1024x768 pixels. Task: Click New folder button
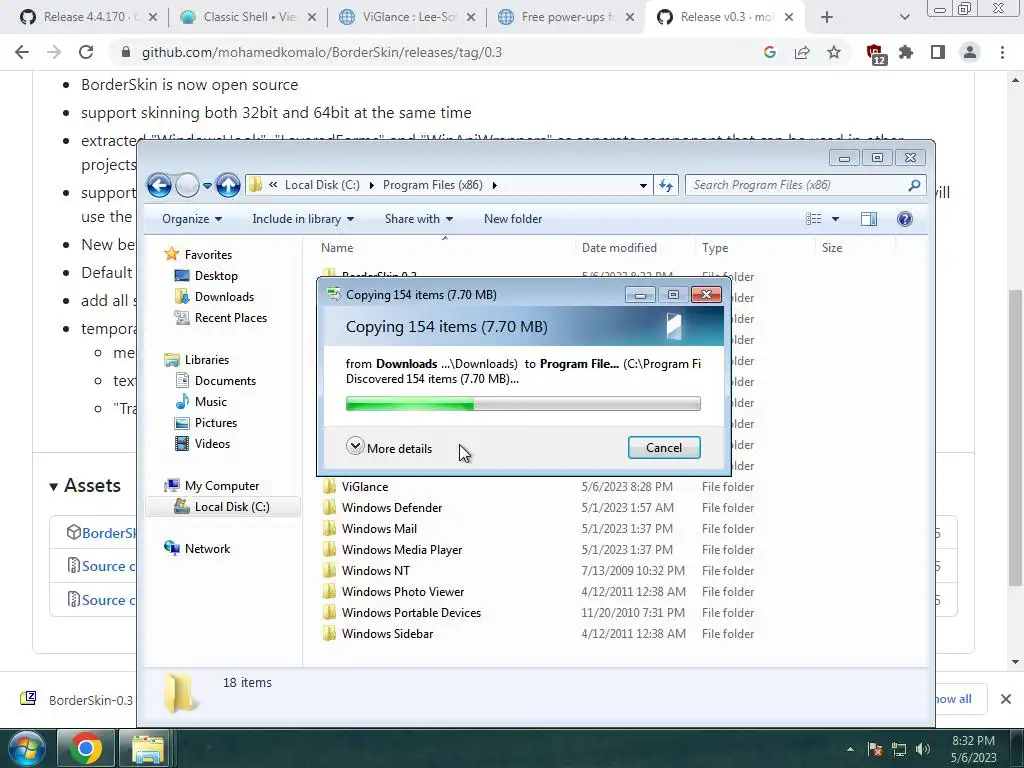[513, 219]
